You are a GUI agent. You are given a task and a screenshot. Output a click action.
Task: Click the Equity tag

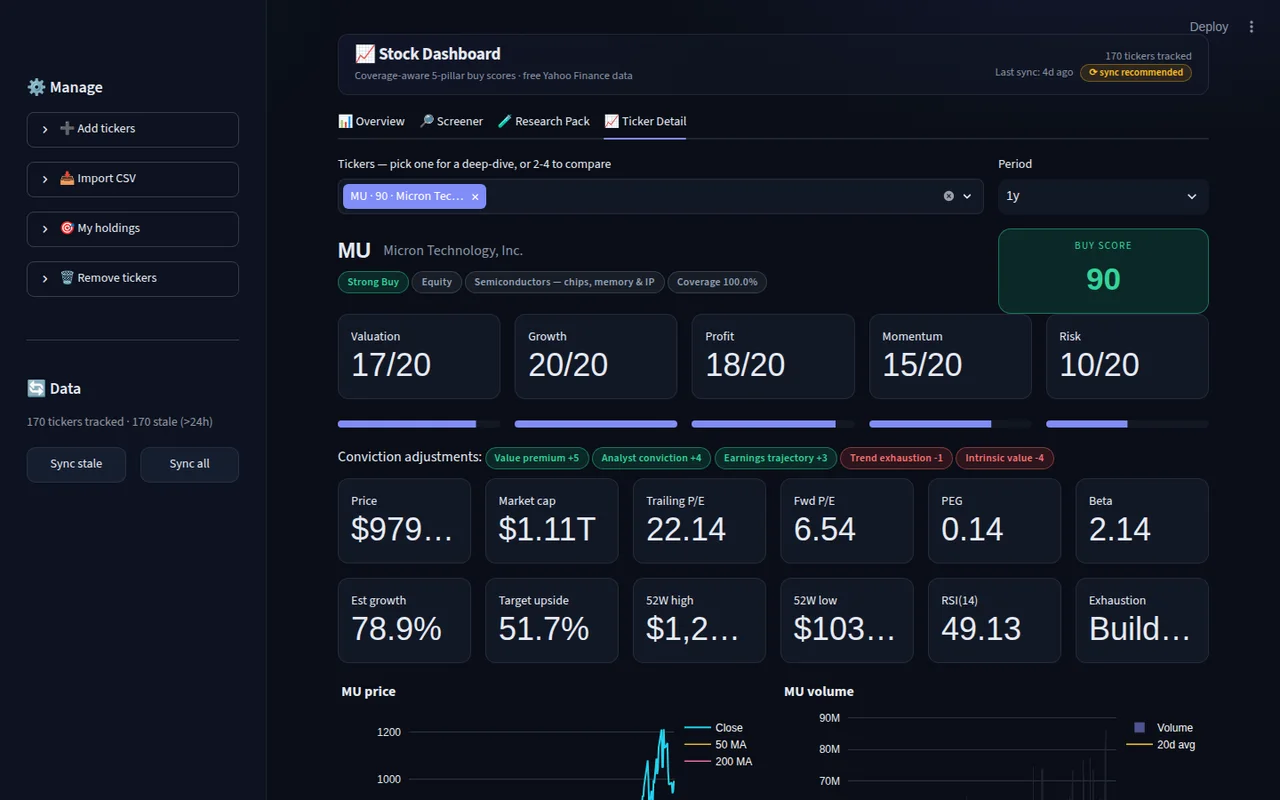click(436, 282)
